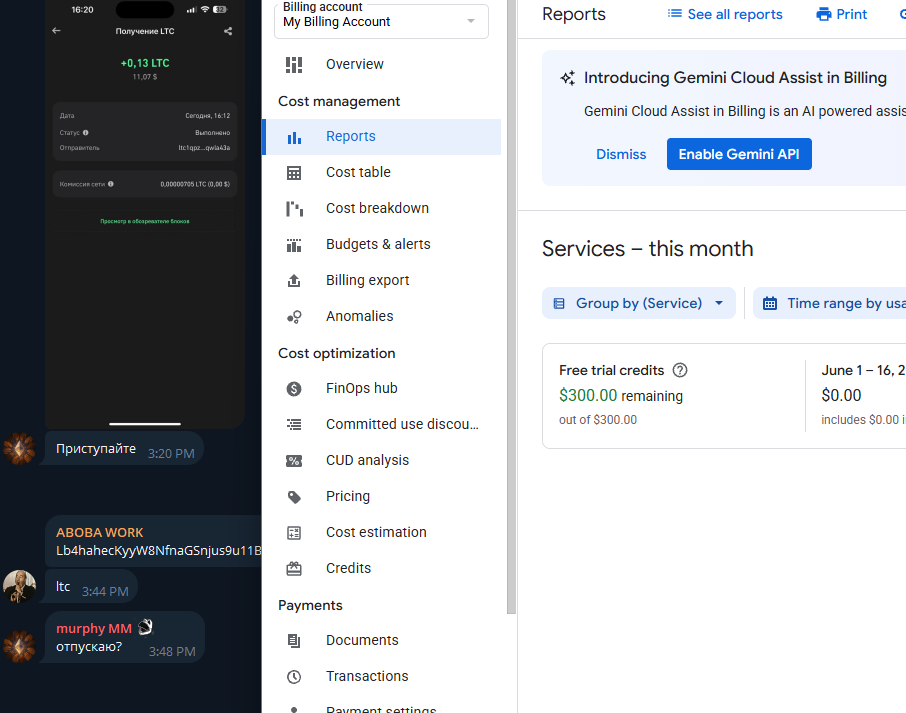Click the $300.00 remaining credits text
Screen dimensions: 906x713
coord(621,396)
